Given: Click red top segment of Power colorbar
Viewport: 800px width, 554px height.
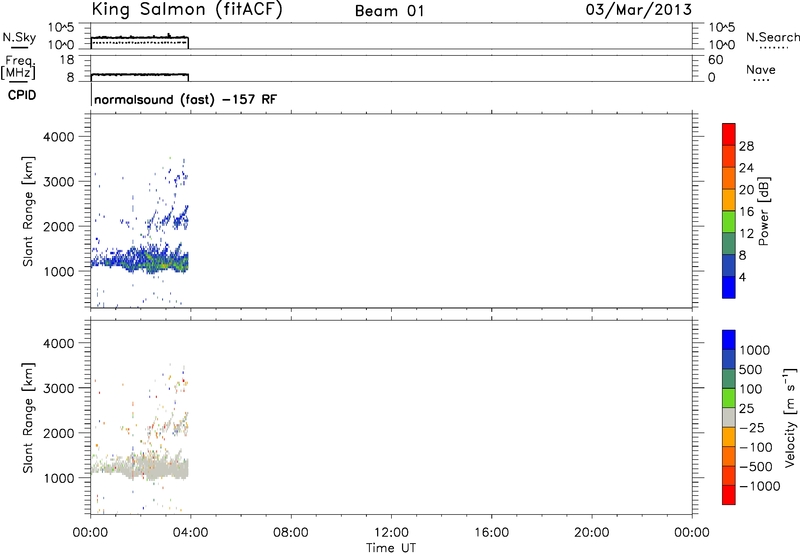Looking at the screenshot, I should pyautogui.click(x=729, y=134).
